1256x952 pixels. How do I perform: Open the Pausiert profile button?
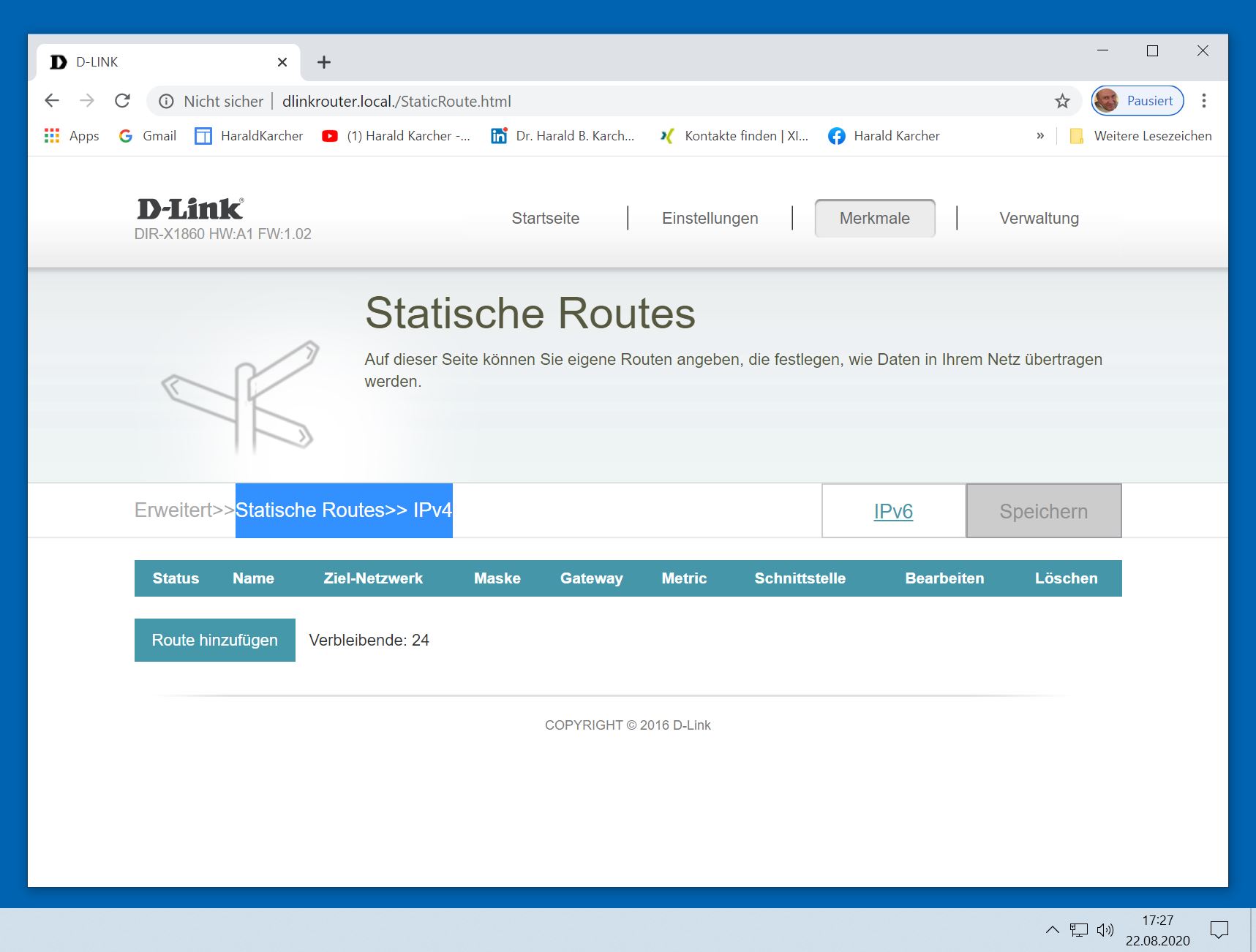[1137, 101]
